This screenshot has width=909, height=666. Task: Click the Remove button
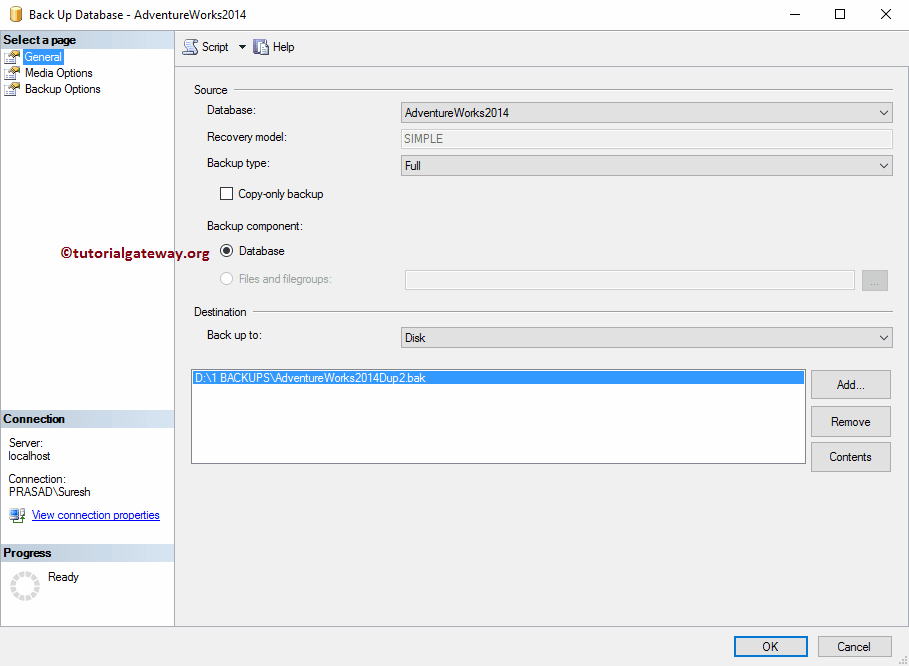pos(850,422)
